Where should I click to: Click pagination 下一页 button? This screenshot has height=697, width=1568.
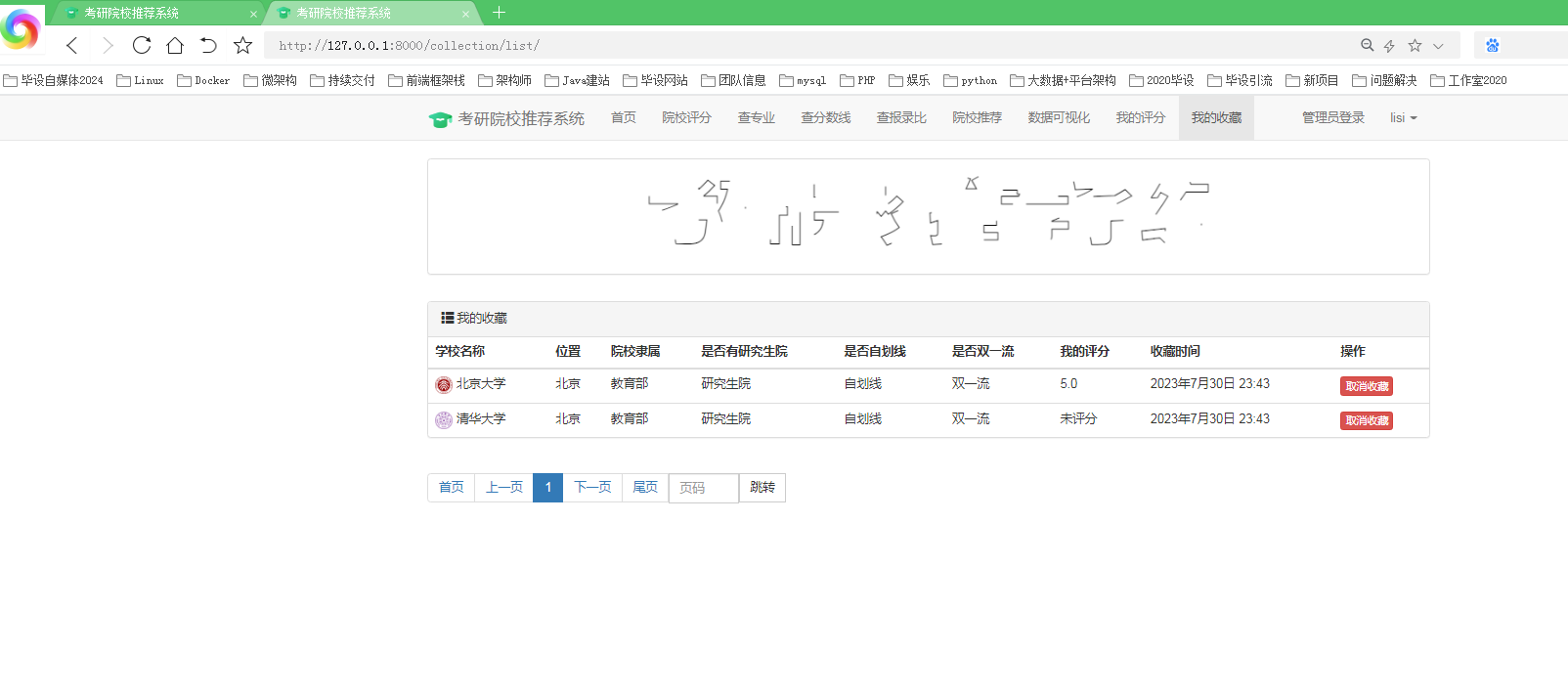click(x=592, y=488)
